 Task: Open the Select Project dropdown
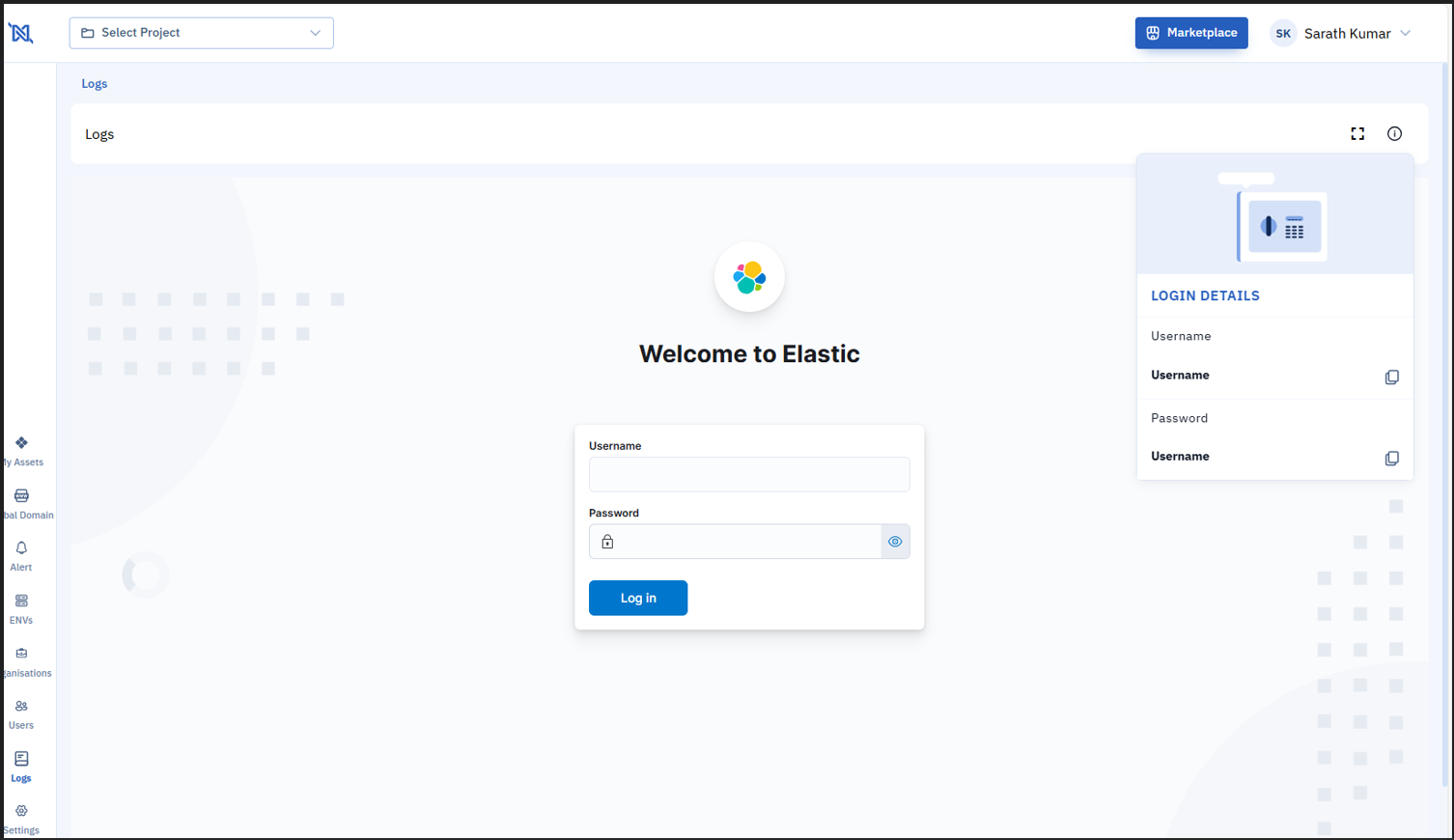coord(201,33)
